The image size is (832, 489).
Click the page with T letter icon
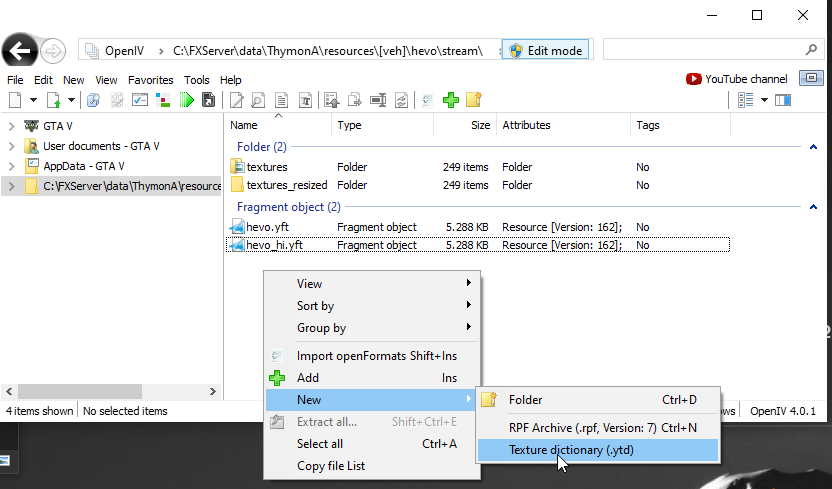(x=305, y=100)
